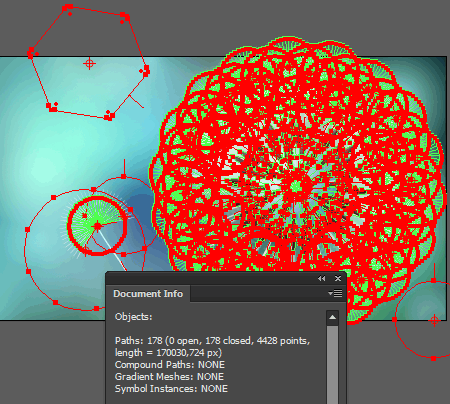The image size is (450, 404).
Task: Click the hexagon's rightmost corner anchor
Action: click(146, 72)
